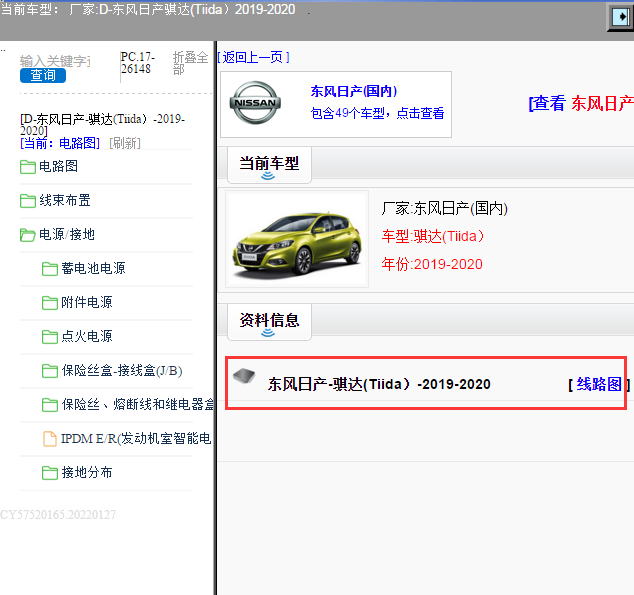Click the text 厂家:东风日产(国内)

pyautogui.click(x=444, y=209)
